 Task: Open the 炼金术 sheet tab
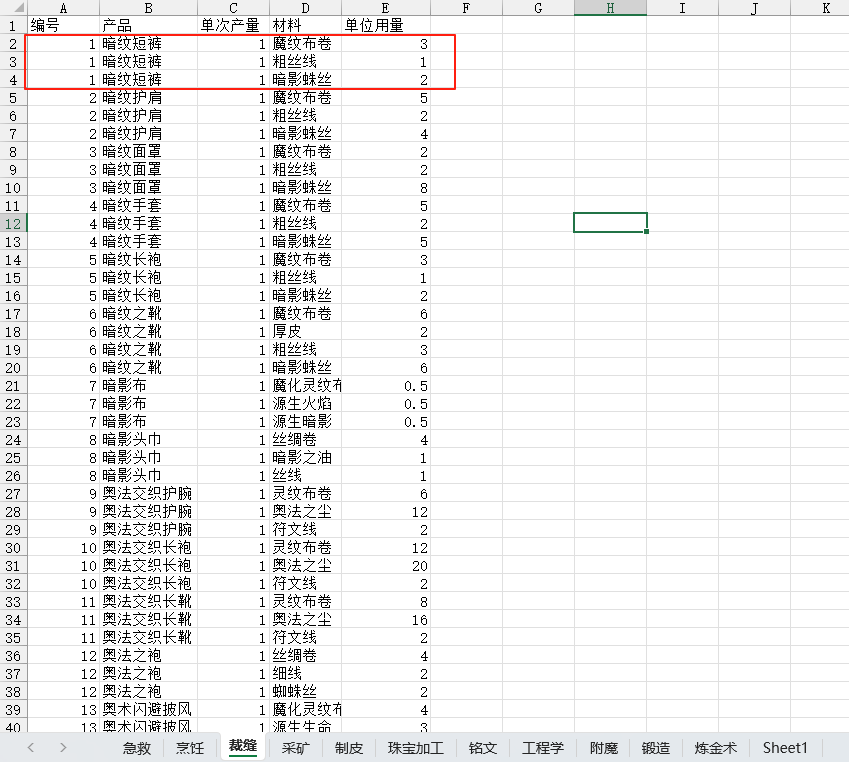pos(716,748)
